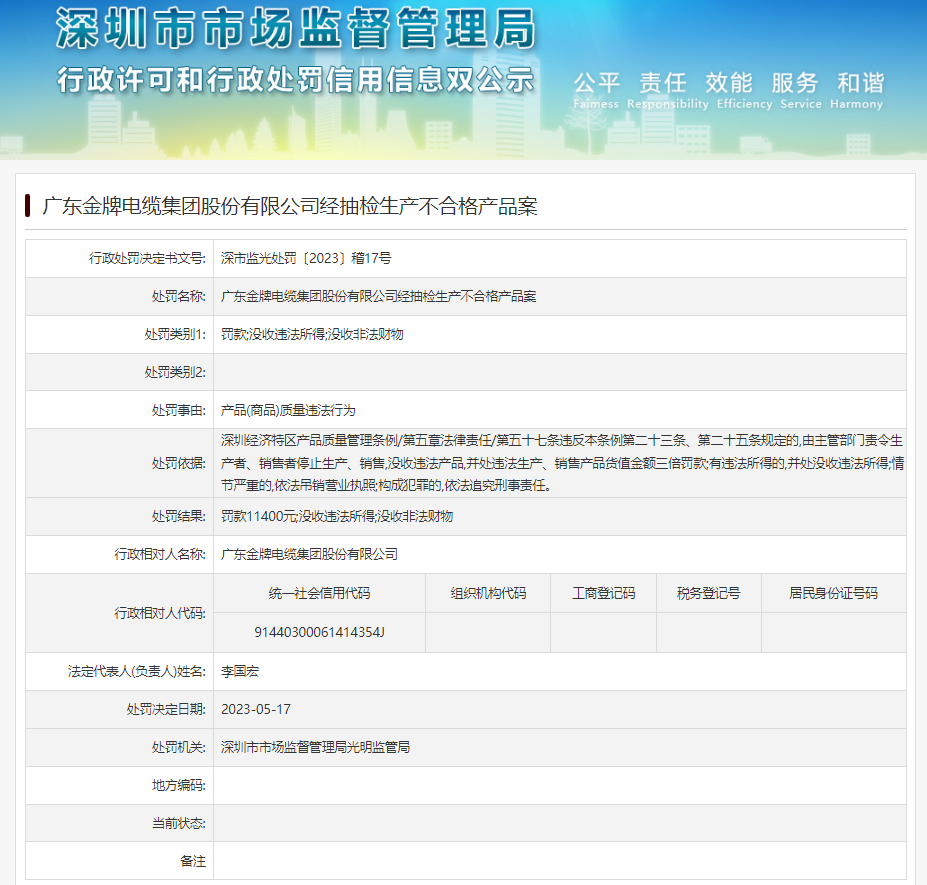927x885 pixels.
Task: Click the 行政相对人代码 label
Action: coord(160,614)
